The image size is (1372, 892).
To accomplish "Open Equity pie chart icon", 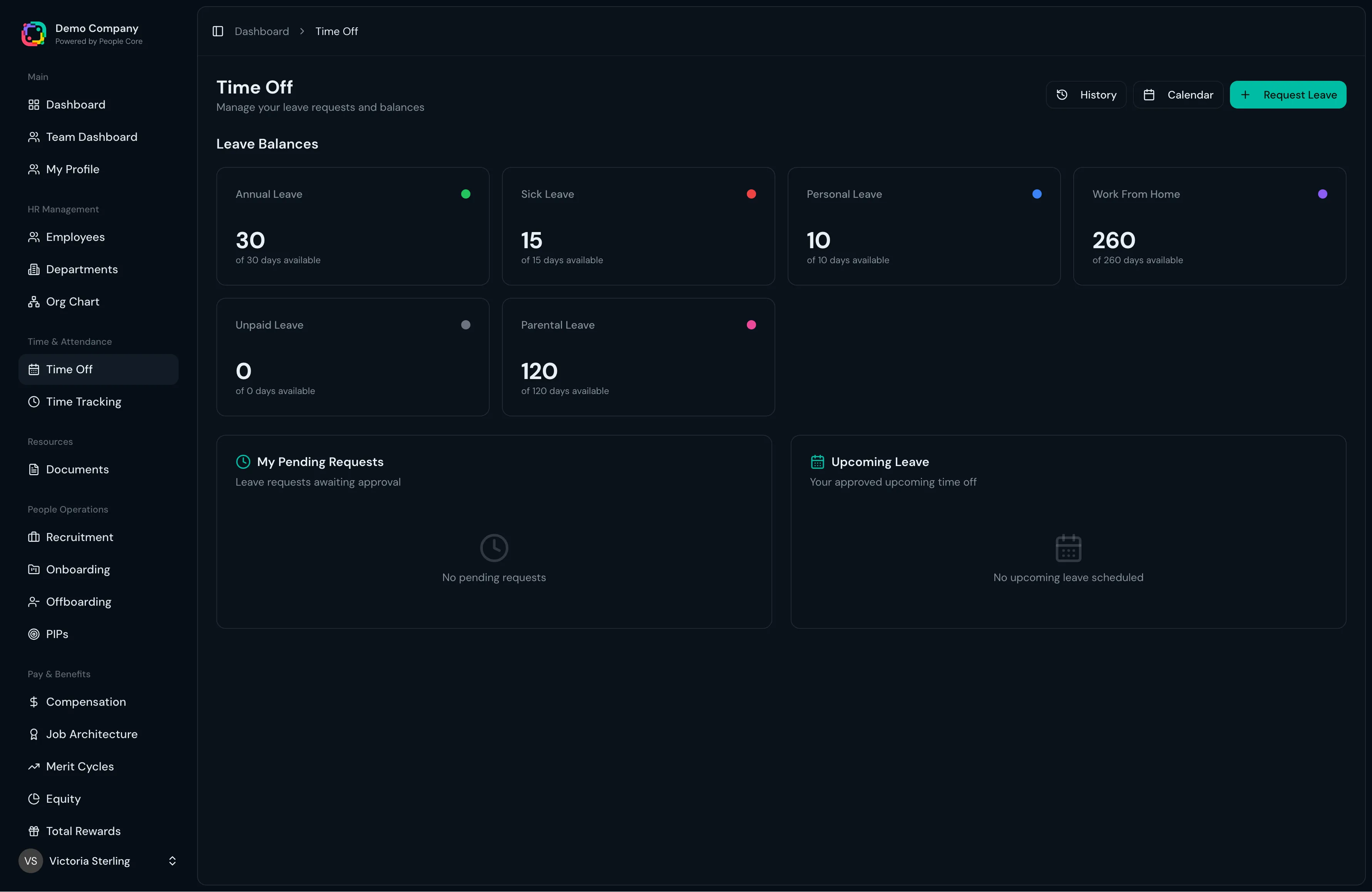I will [x=33, y=798].
